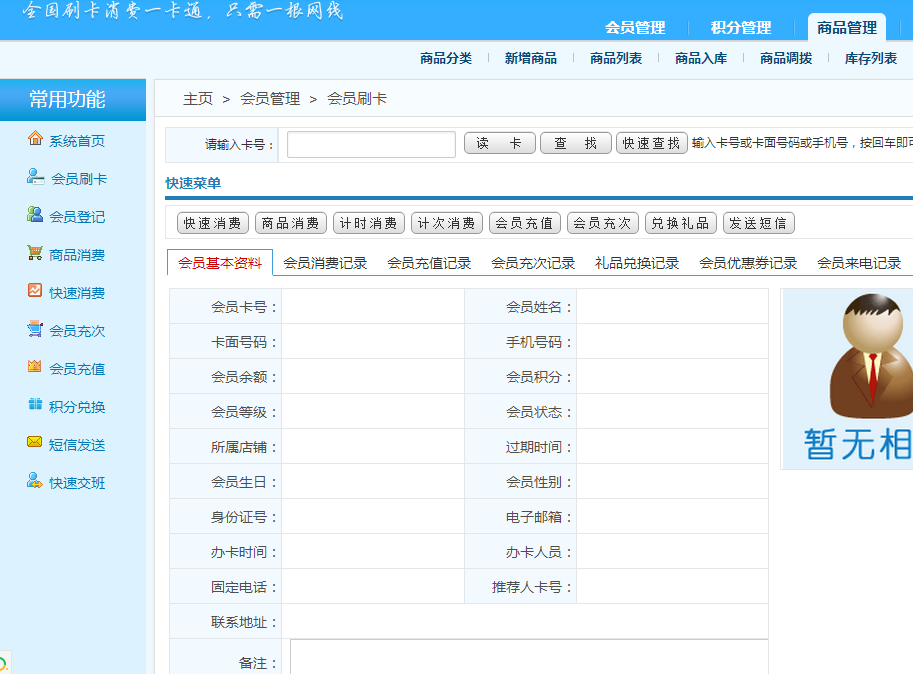This screenshot has height=674, width=913.
Task: Switch to the 会员消费记录 tab
Action: pyautogui.click(x=325, y=263)
